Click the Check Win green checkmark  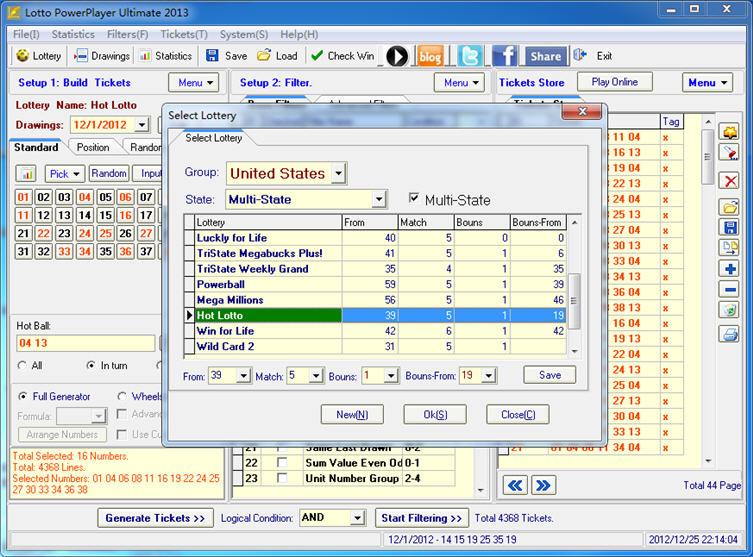(316, 56)
